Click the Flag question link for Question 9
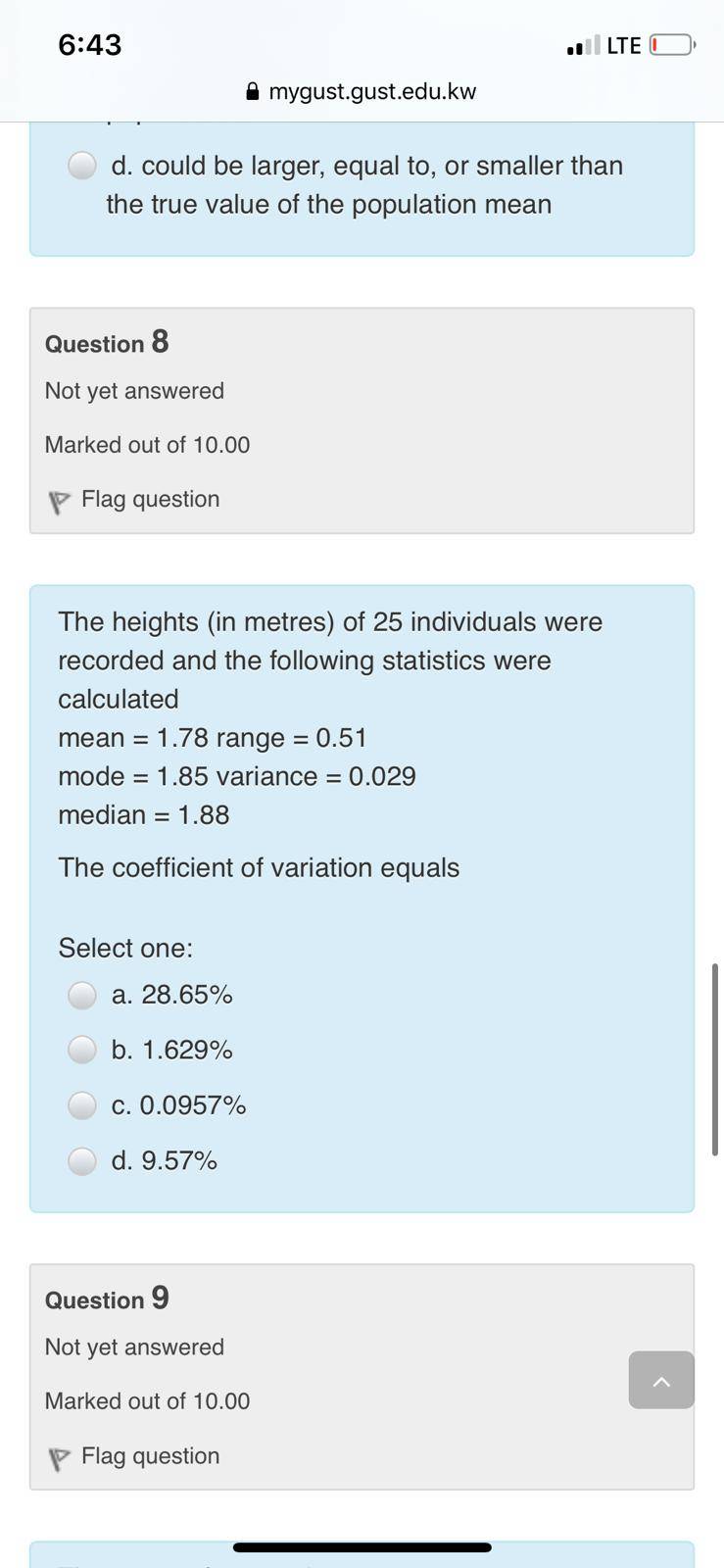This screenshot has width=724, height=1568. pos(150,1455)
